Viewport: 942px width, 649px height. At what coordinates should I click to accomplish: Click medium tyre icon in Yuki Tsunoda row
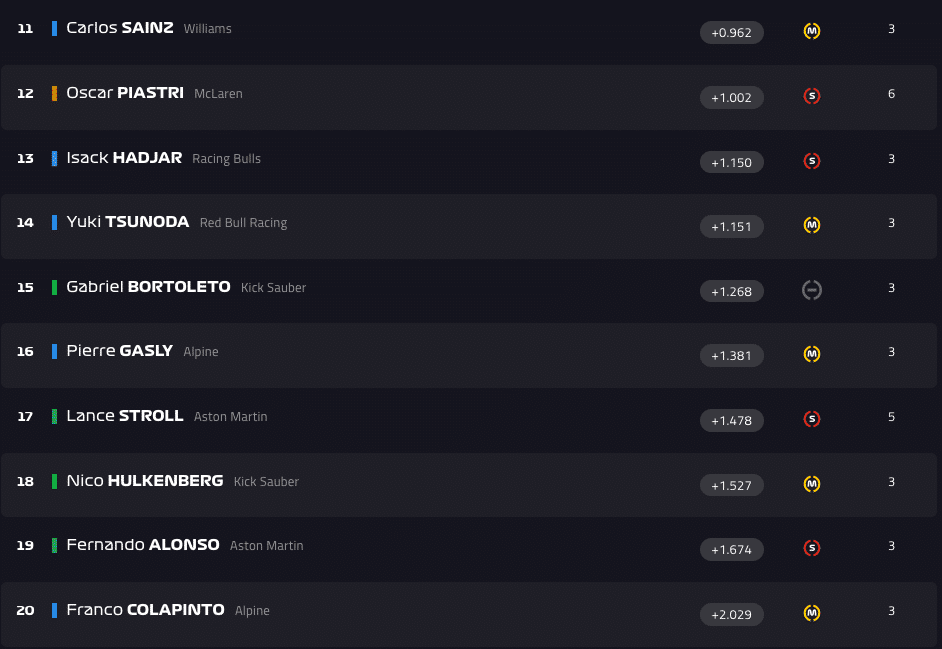pyautogui.click(x=812, y=225)
